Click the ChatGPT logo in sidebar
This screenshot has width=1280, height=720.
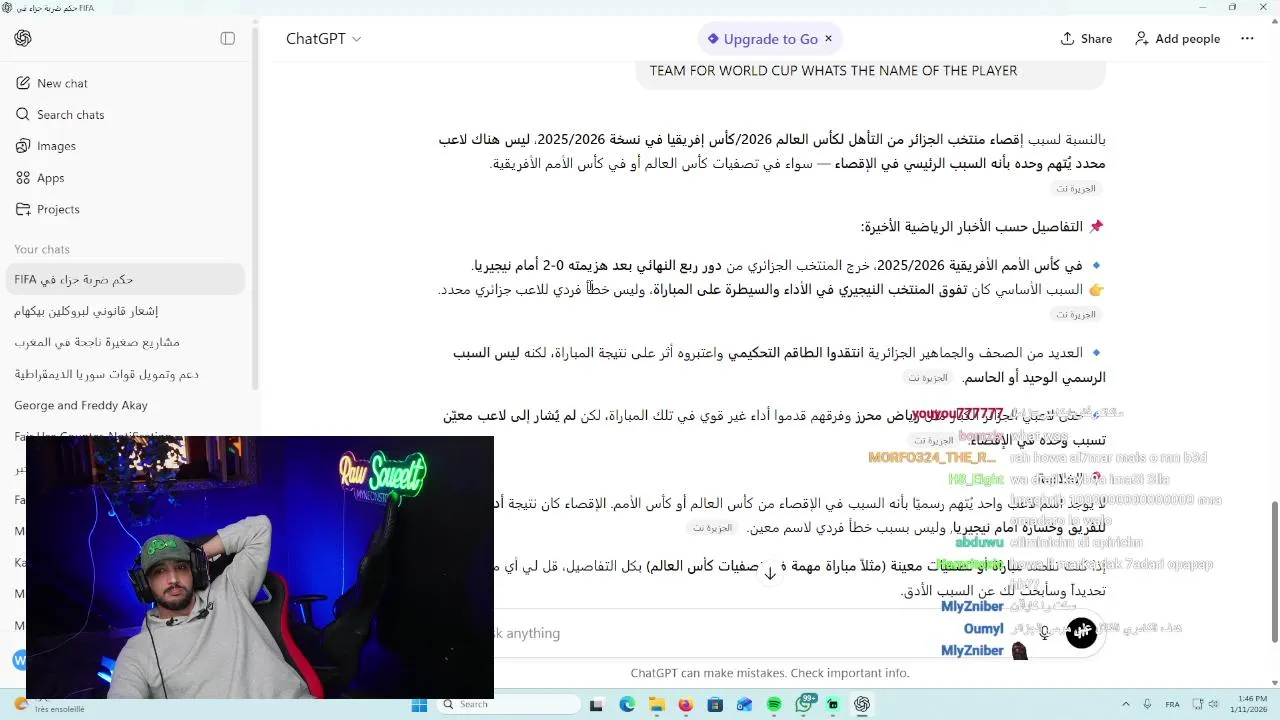click(x=23, y=38)
